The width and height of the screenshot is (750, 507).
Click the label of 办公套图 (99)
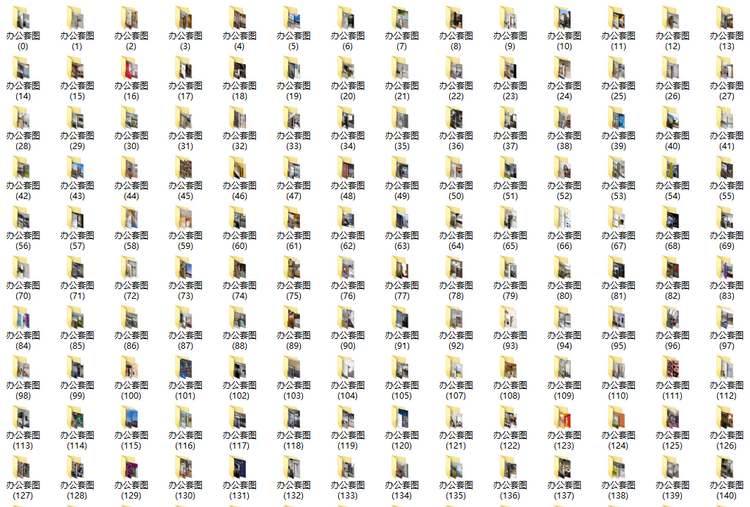[77, 390]
